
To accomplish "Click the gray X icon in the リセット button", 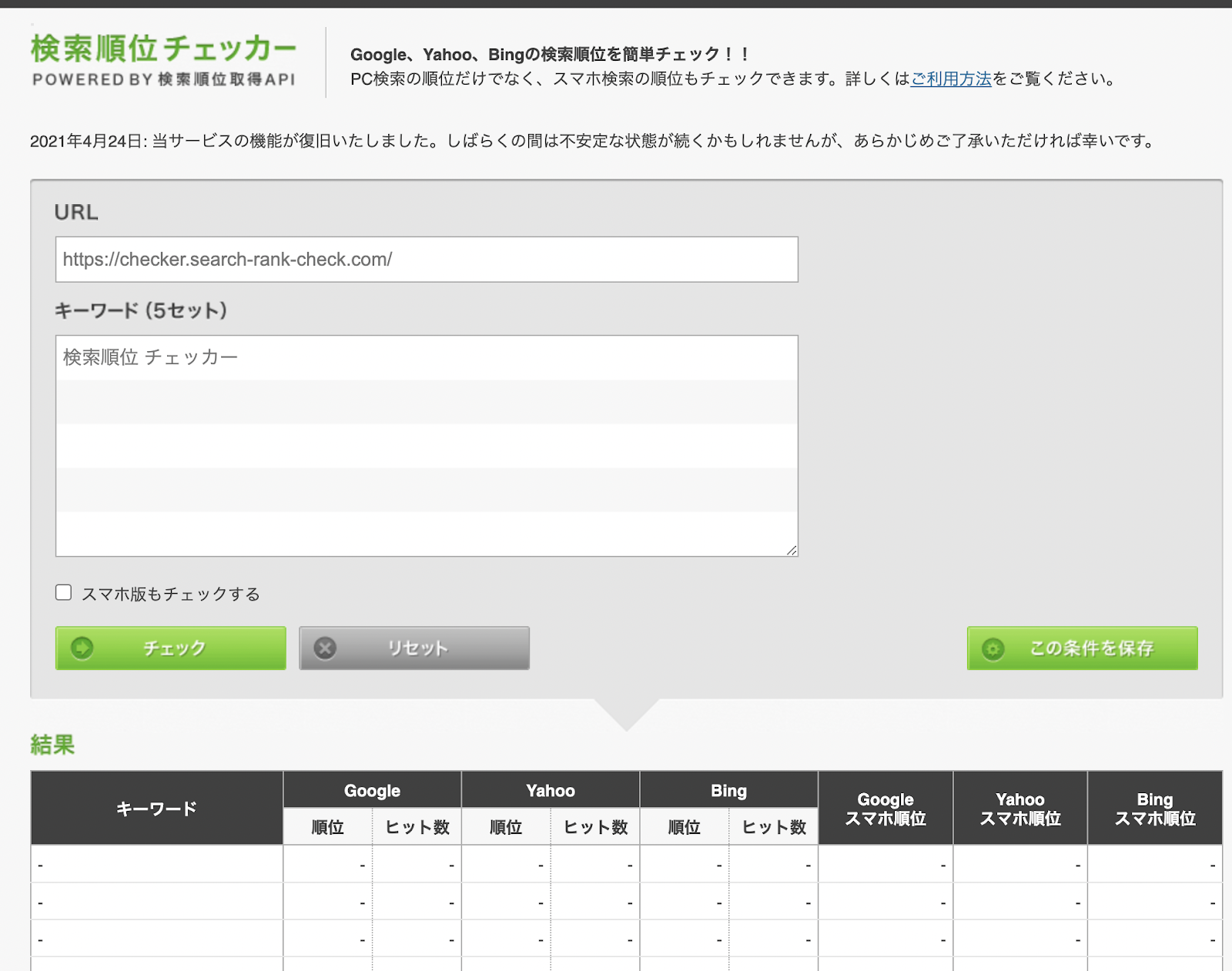I will pyautogui.click(x=325, y=648).
